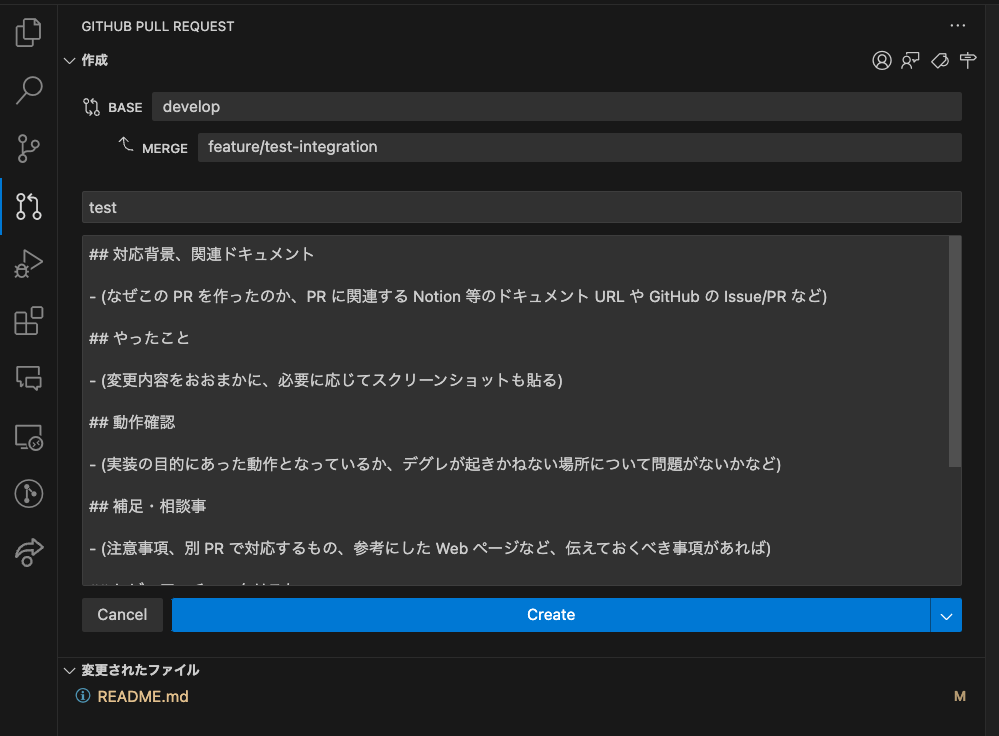Open the GitHub comments view icon
This screenshot has height=736, width=999.
click(x=29, y=378)
